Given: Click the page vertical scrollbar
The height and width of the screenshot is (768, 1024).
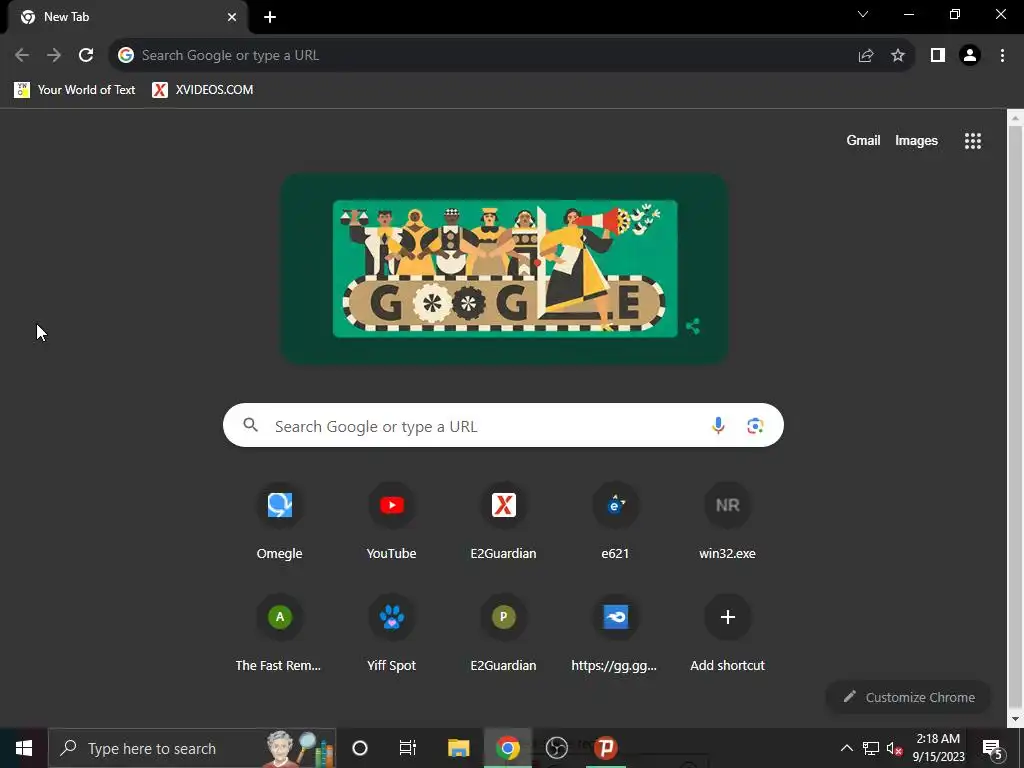Looking at the screenshot, I should (x=1015, y=418).
